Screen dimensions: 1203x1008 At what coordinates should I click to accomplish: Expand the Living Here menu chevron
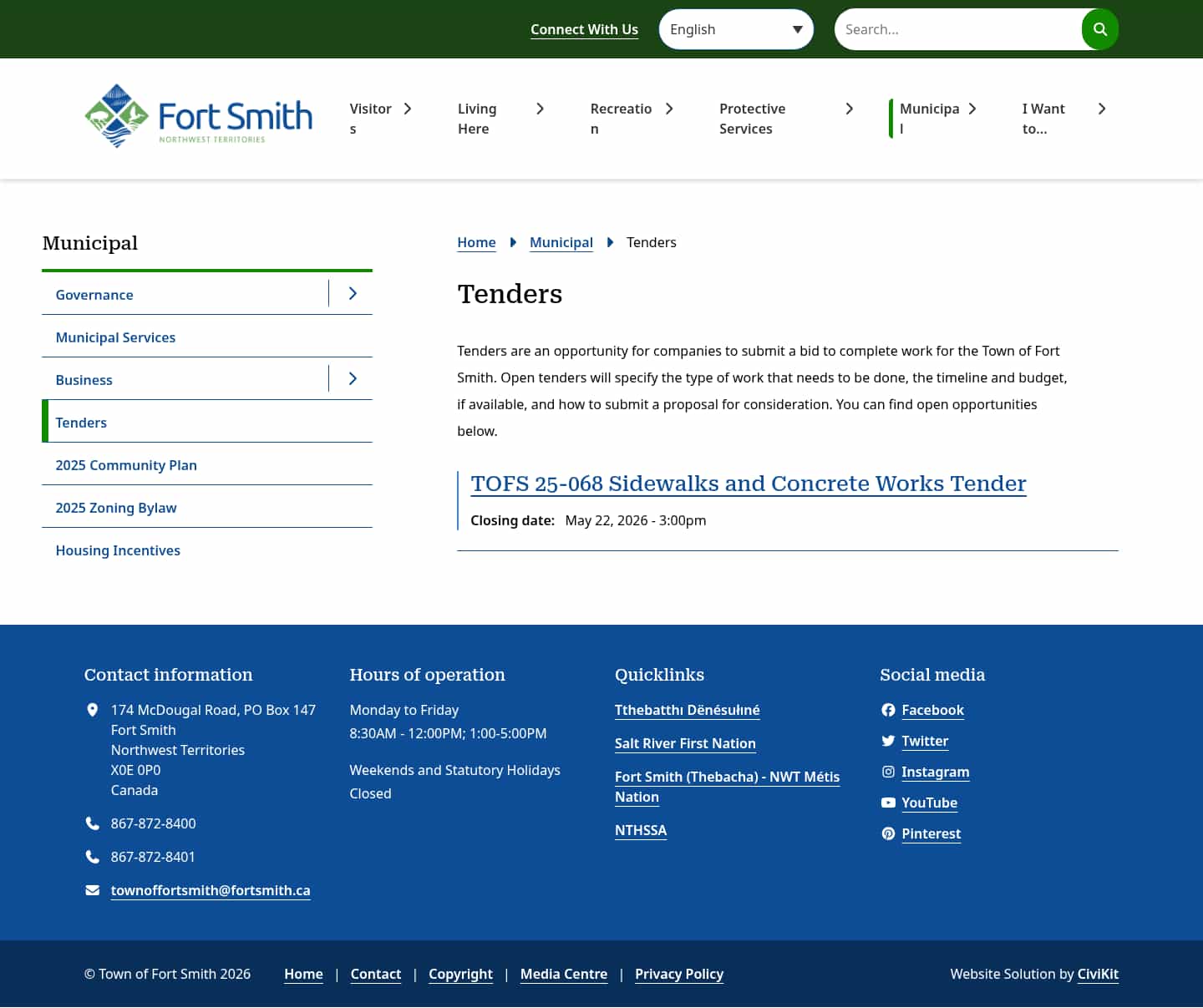pyautogui.click(x=541, y=109)
